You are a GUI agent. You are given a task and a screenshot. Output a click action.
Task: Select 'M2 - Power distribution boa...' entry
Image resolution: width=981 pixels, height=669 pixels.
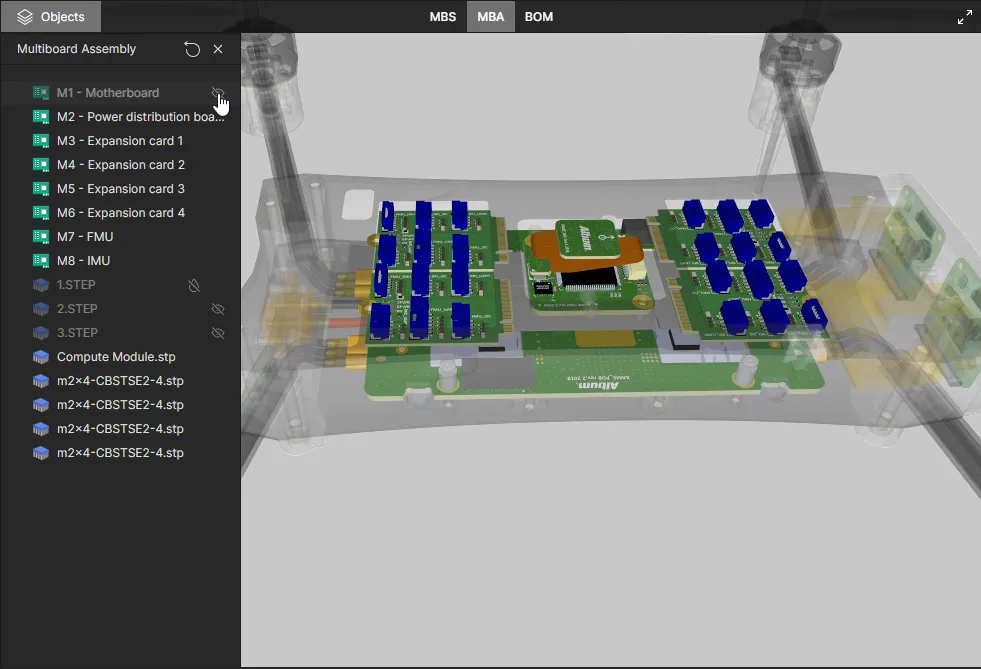point(140,116)
